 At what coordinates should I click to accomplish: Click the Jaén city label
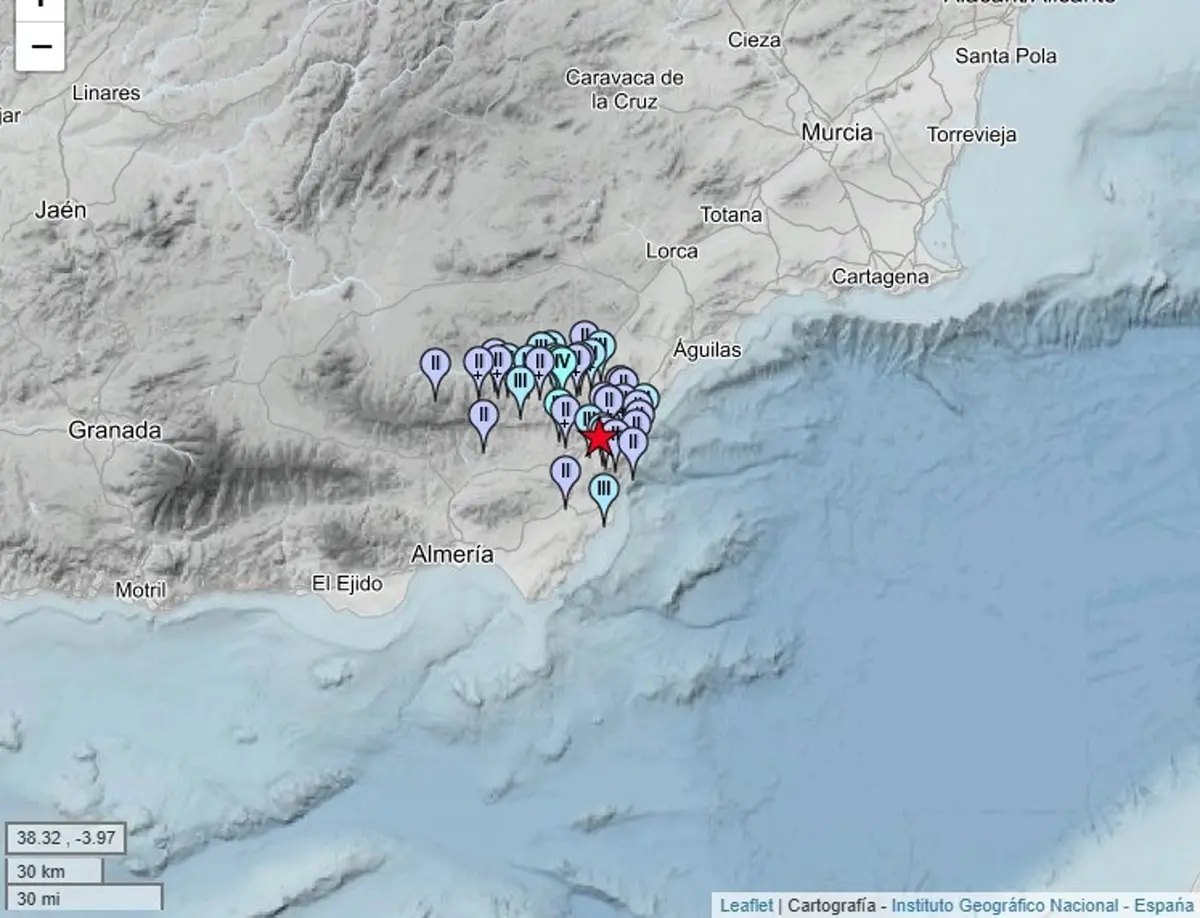61,210
